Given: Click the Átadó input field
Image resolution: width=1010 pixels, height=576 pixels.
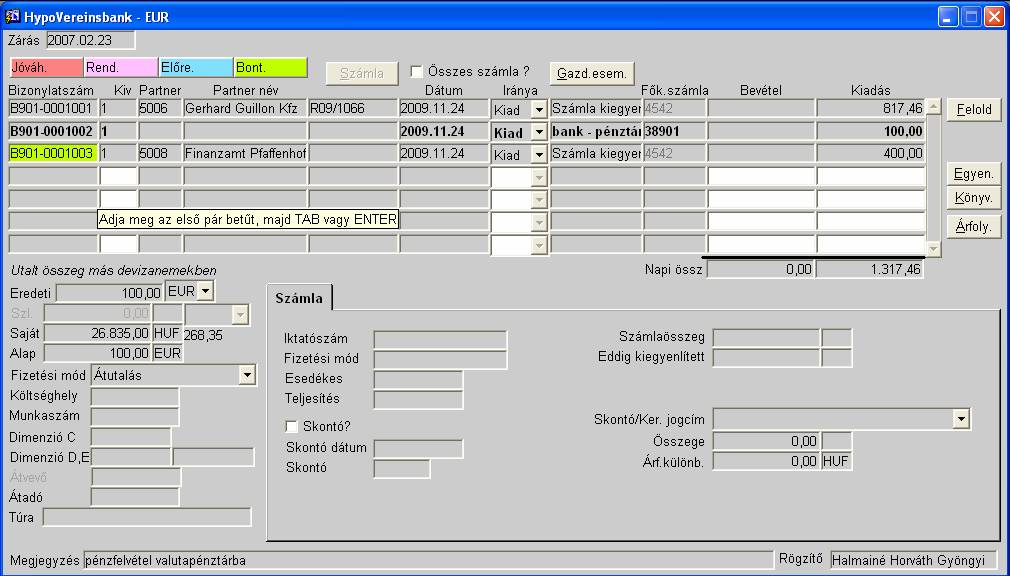Looking at the screenshot, I should pyautogui.click(x=135, y=497).
